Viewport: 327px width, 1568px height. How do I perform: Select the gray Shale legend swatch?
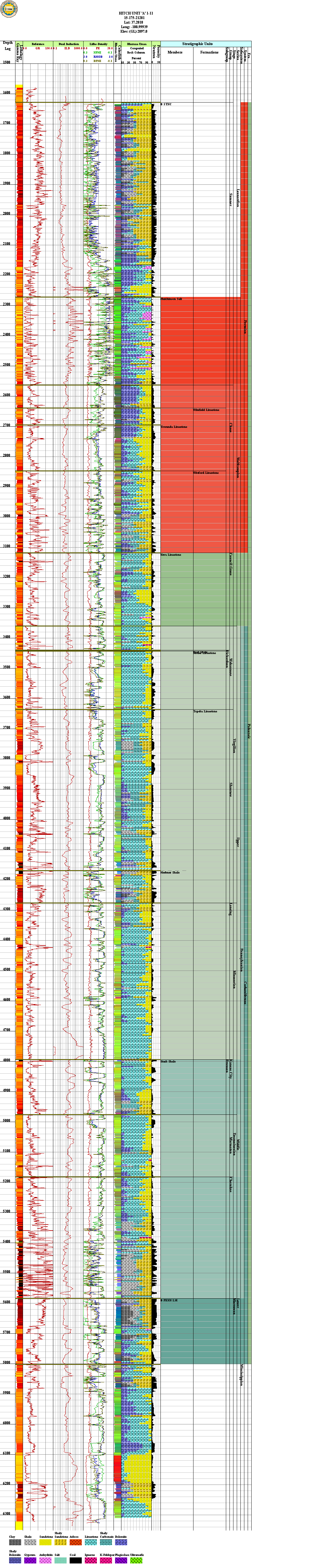coord(30,1542)
